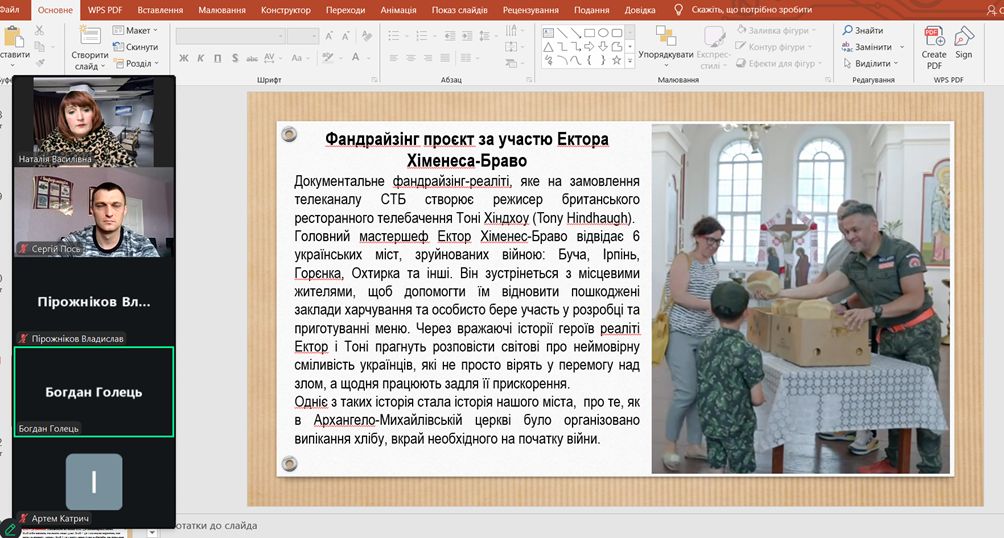
Task: Open the Section (Розділ) dropdown
Action: 135,63
